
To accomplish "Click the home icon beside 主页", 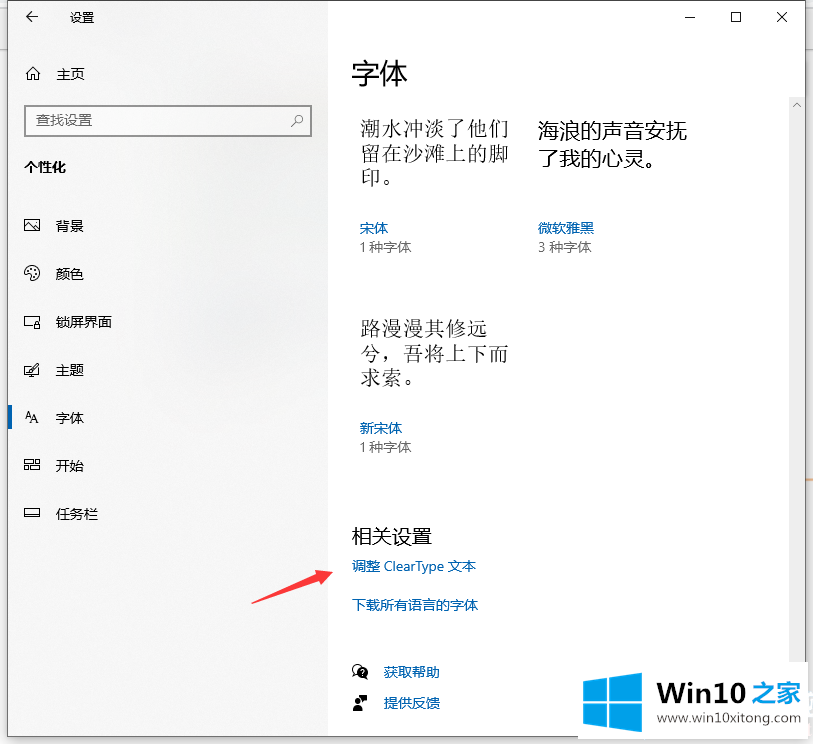I will [33, 74].
